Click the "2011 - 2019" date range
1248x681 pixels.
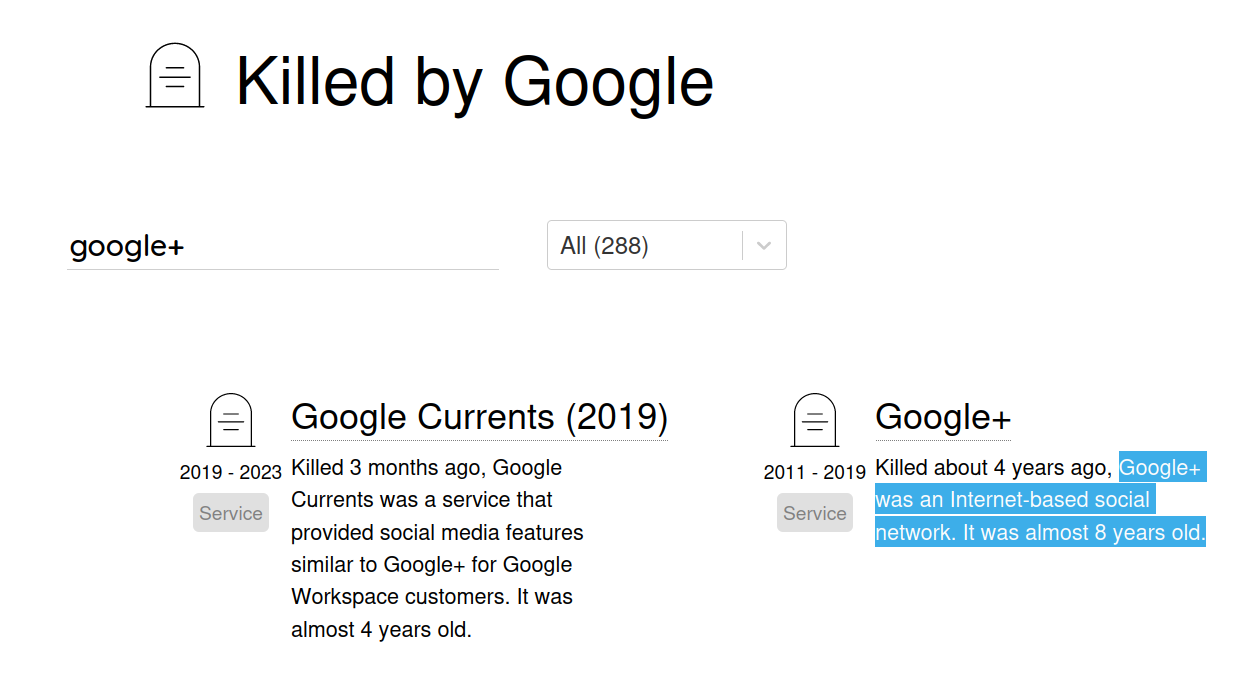coord(815,472)
